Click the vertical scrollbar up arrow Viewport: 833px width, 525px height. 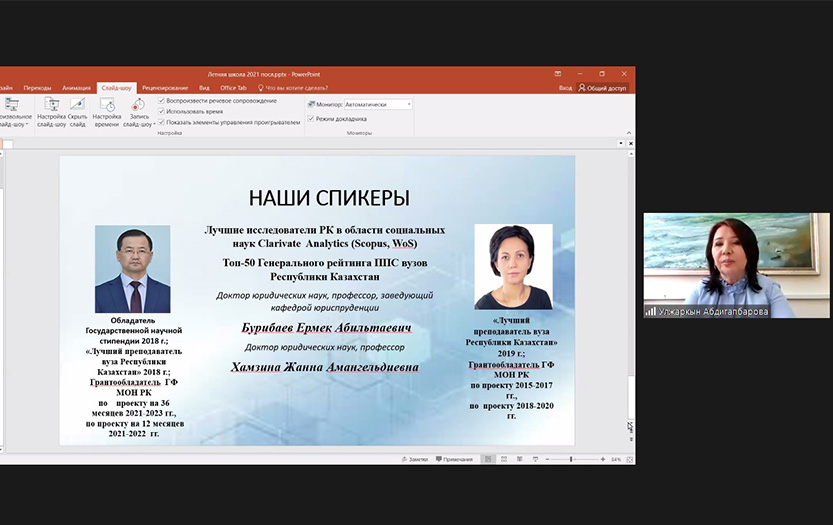tap(631, 154)
